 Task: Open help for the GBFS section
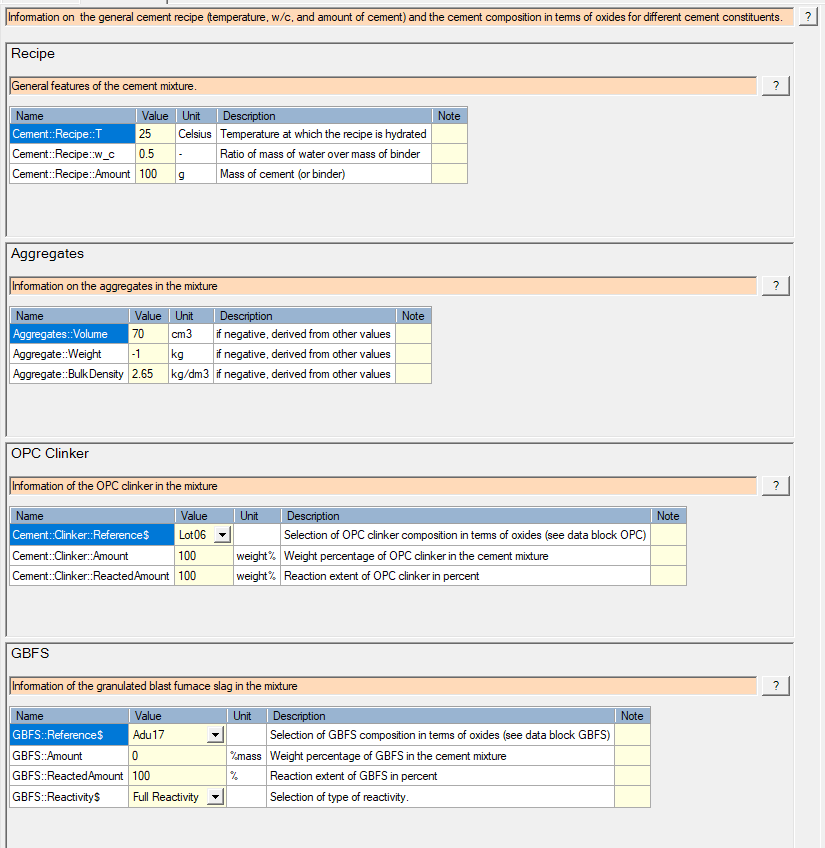coord(775,686)
